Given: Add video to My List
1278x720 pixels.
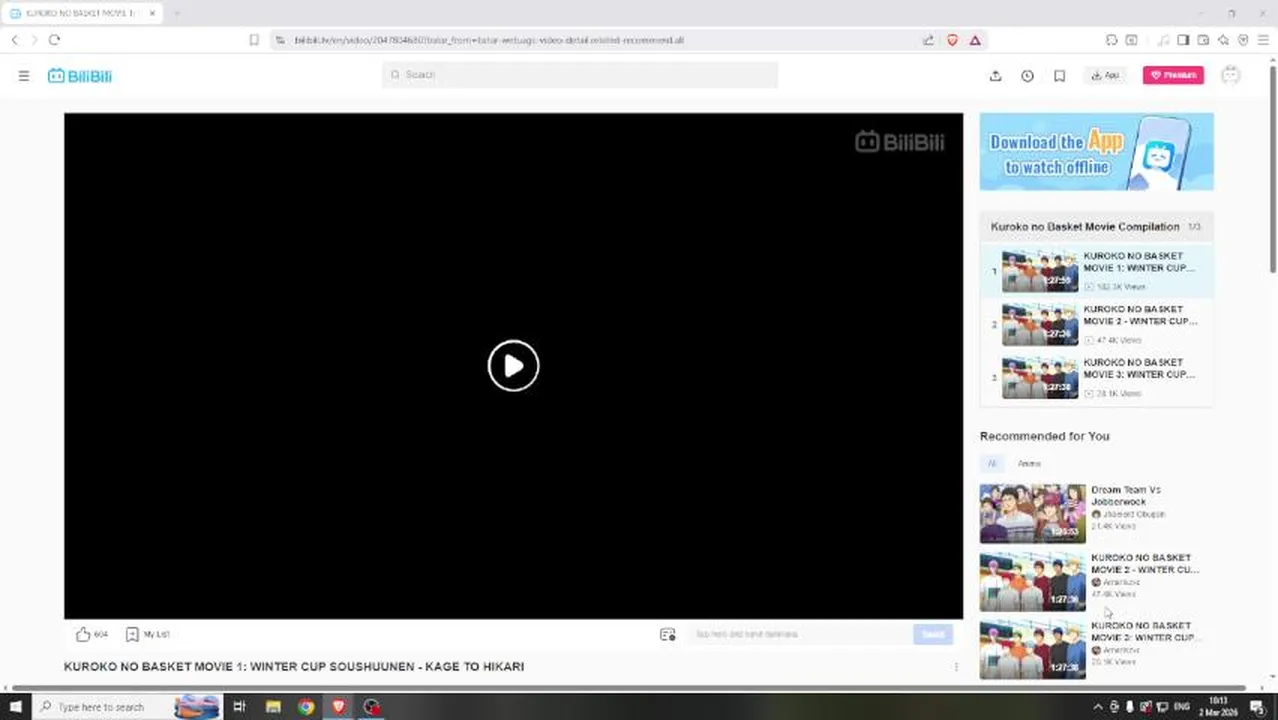Looking at the screenshot, I should [x=147, y=634].
